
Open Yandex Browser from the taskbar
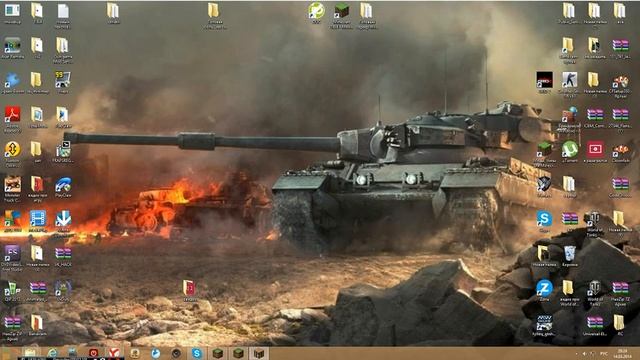pyautogui.click(x=114, y=353)
